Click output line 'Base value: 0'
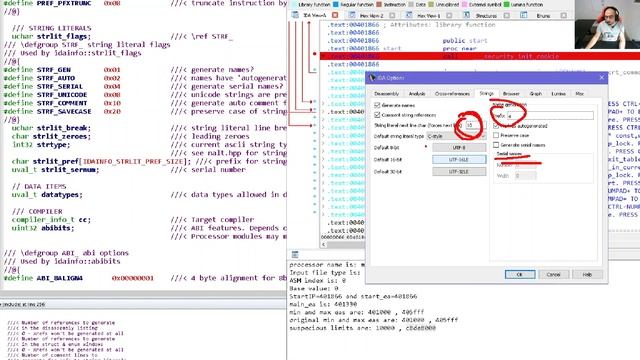 pos(313,288)
